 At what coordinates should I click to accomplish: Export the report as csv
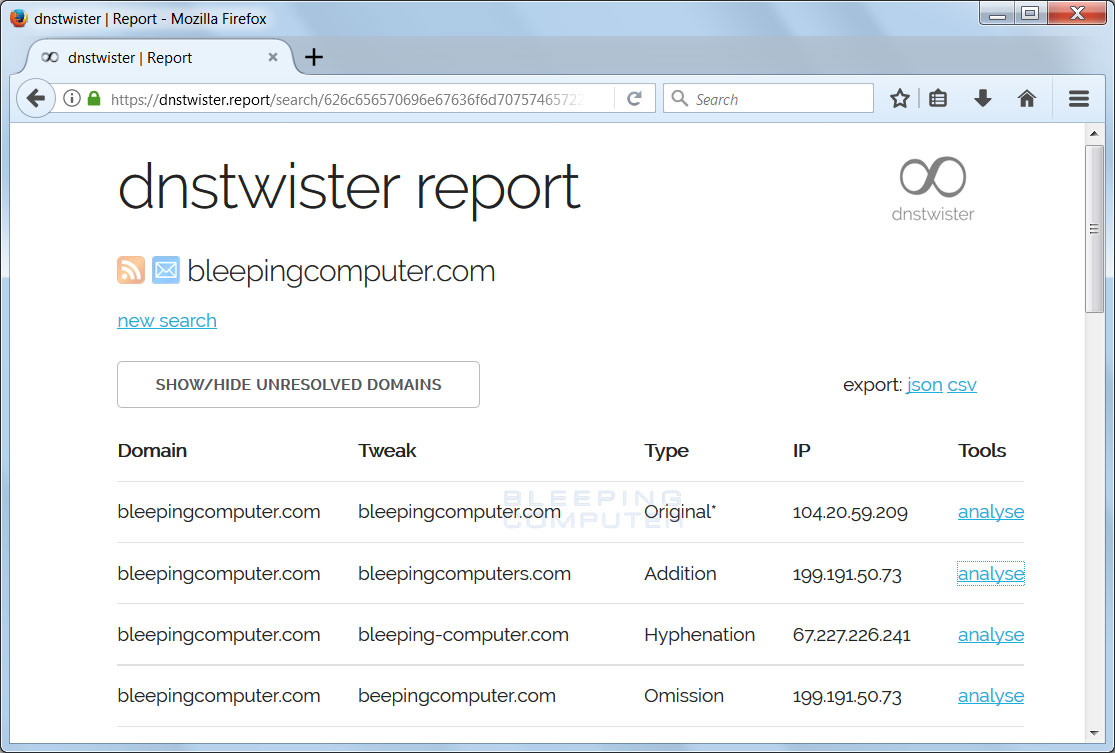962,385
